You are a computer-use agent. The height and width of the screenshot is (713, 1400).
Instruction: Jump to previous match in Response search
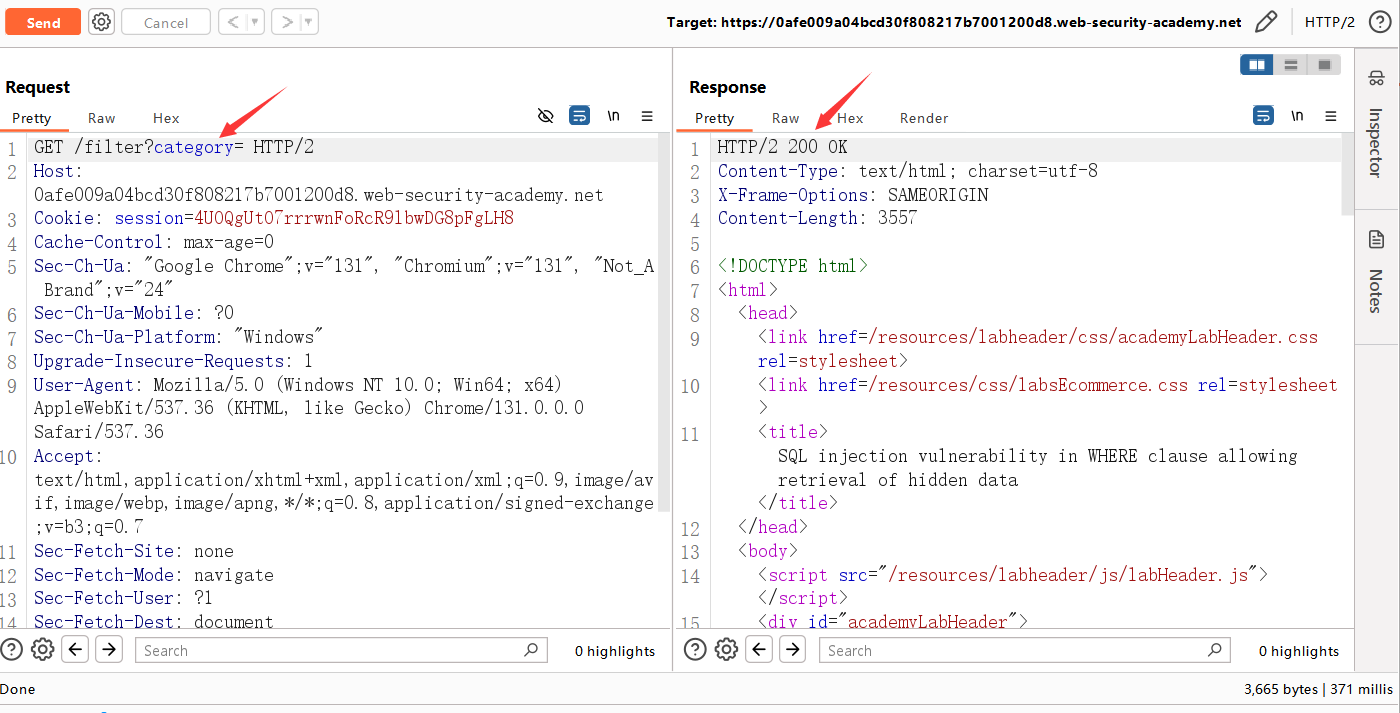[759, 650]
